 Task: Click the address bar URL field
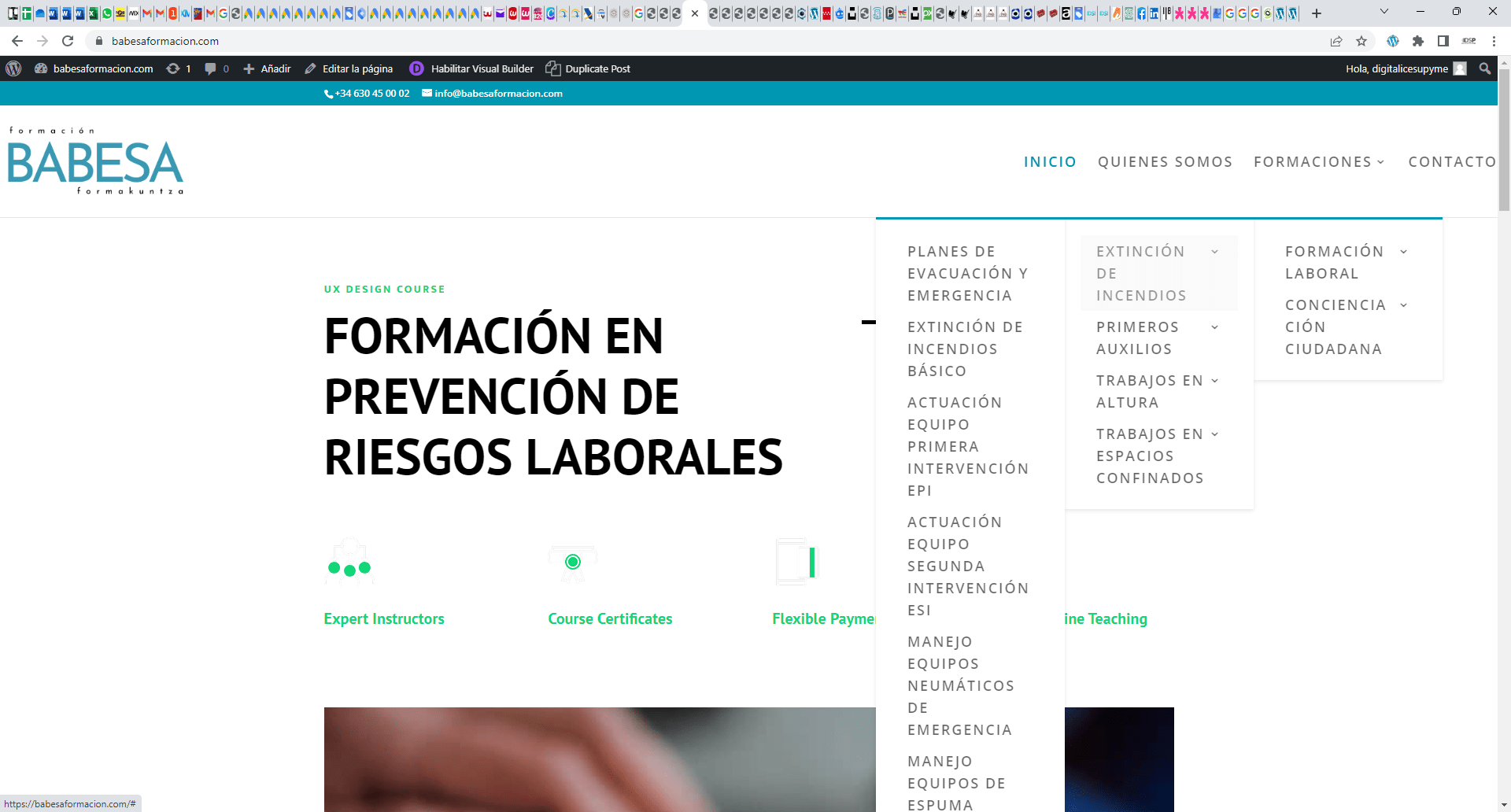[x=708, y=41]
